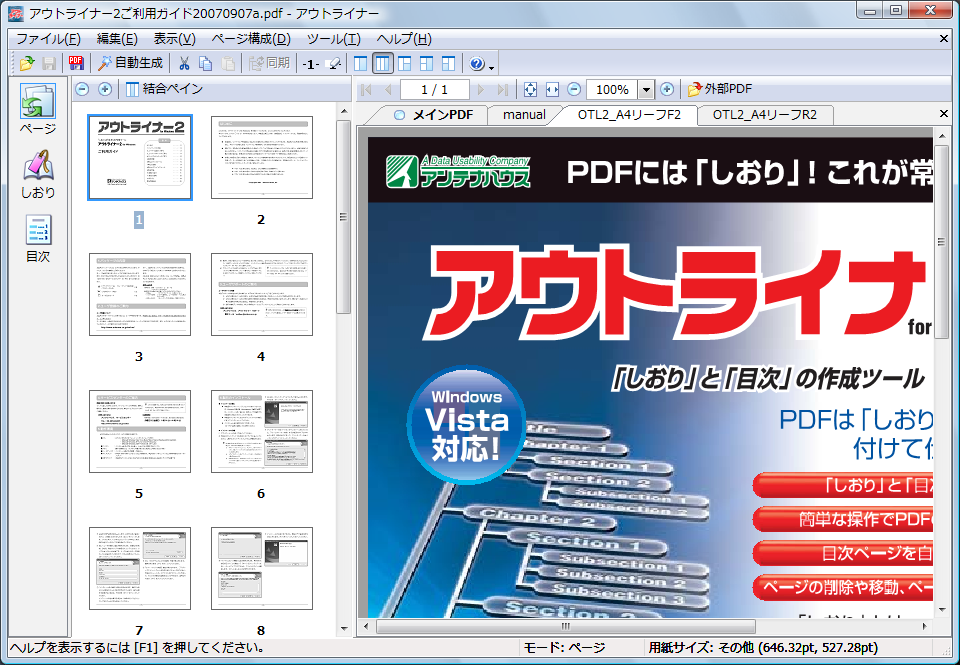The width and height of the screenshot is (960, 665).
Task: Click the 結合ペイン button
Action: coord(164,89)
